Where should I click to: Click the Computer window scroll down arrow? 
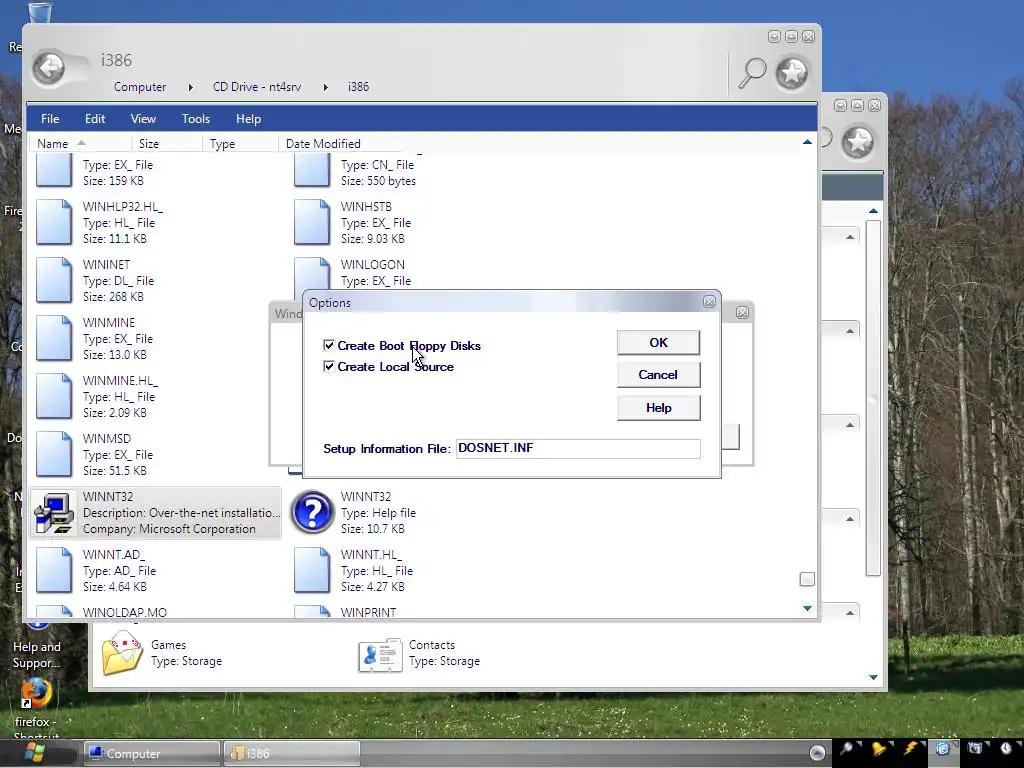pyautogui.click(x=874, y=677)
